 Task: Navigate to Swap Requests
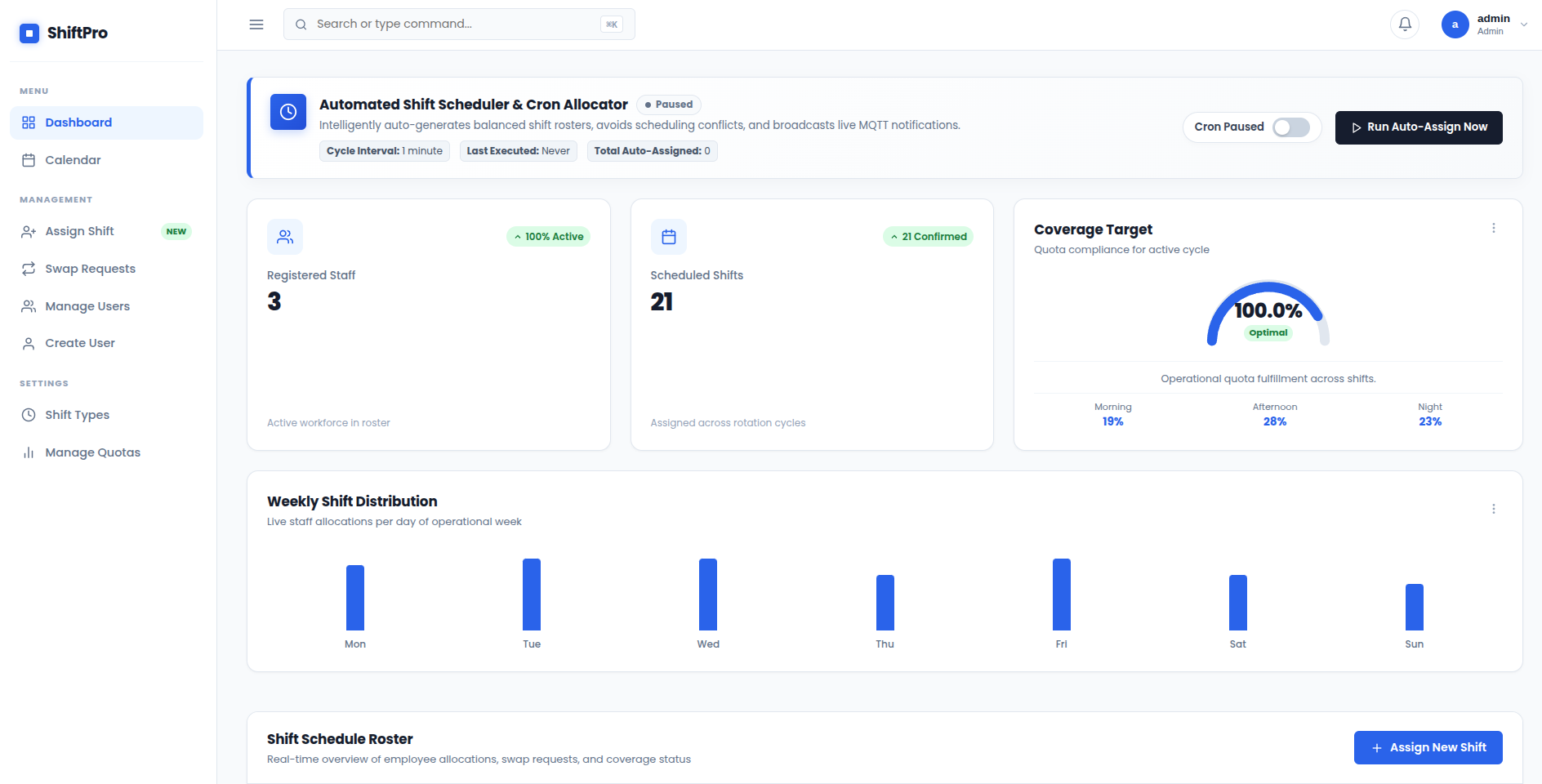pos(106,269)
